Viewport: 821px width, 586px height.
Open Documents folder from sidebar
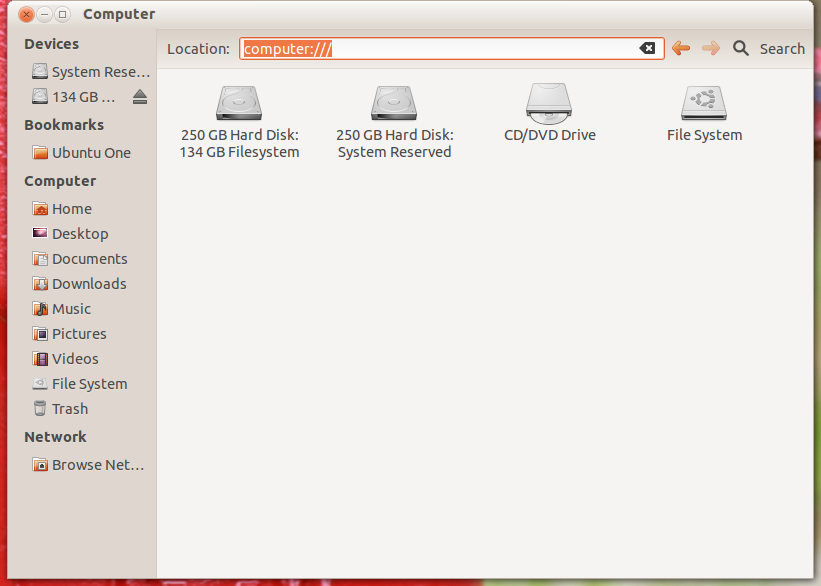pos(89,259)
